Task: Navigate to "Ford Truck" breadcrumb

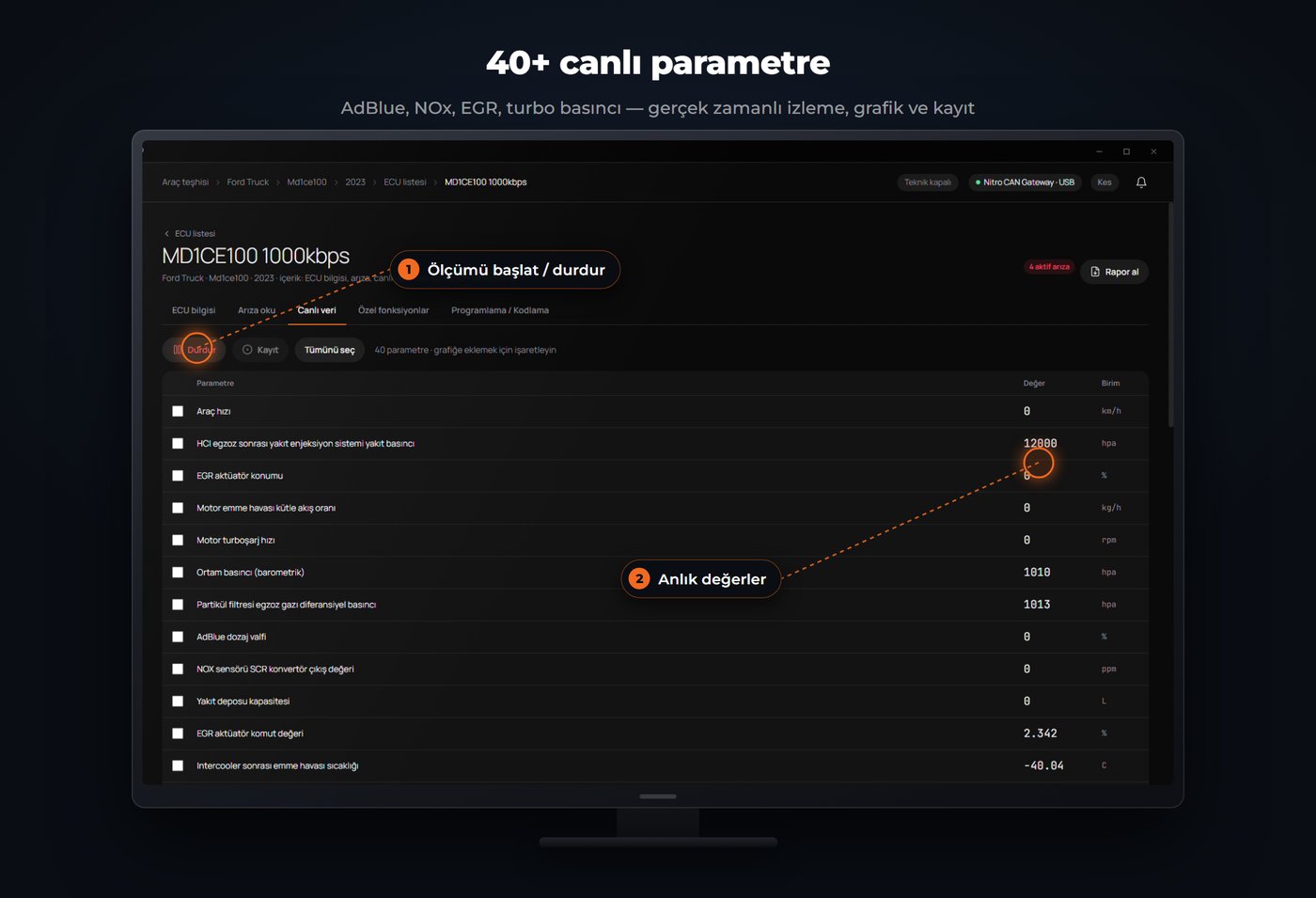Action: pos(247,182)
